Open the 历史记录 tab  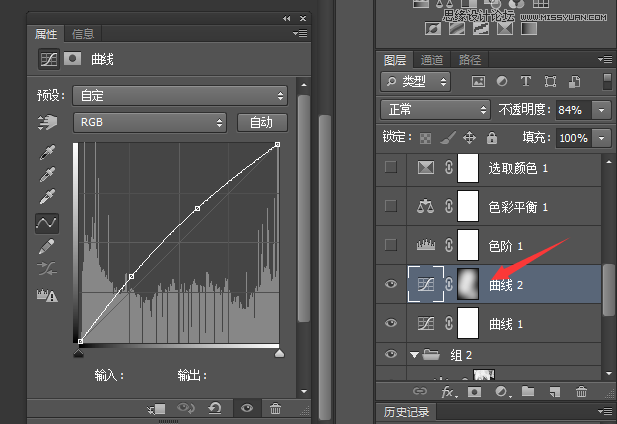point(406,412)
